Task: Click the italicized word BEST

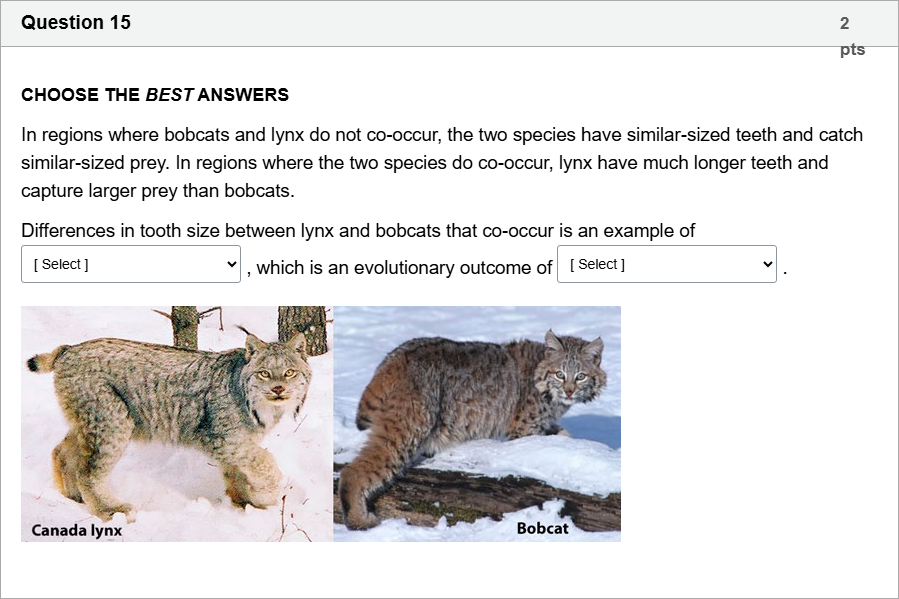Action: (x=168, y=95)
